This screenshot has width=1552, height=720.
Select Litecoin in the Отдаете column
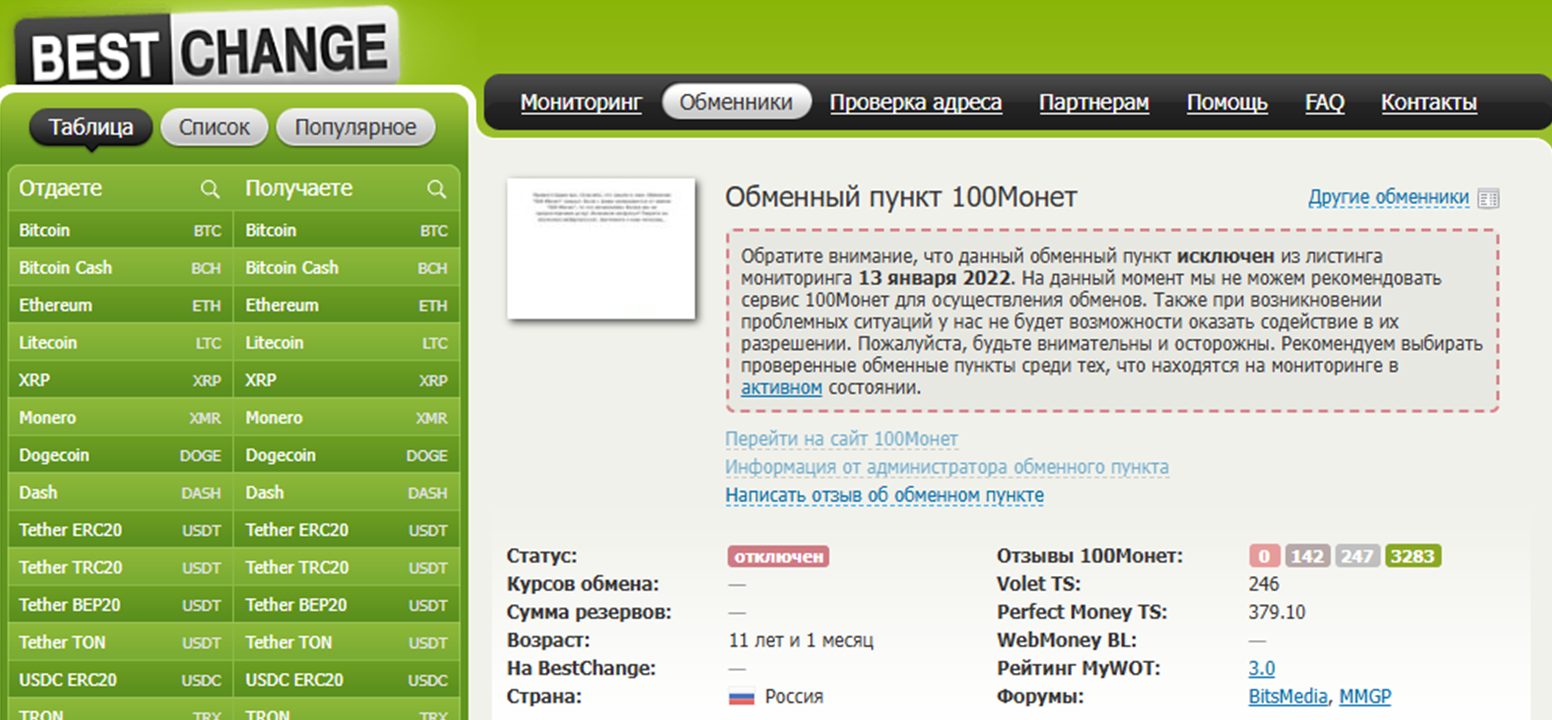[120, 343]
